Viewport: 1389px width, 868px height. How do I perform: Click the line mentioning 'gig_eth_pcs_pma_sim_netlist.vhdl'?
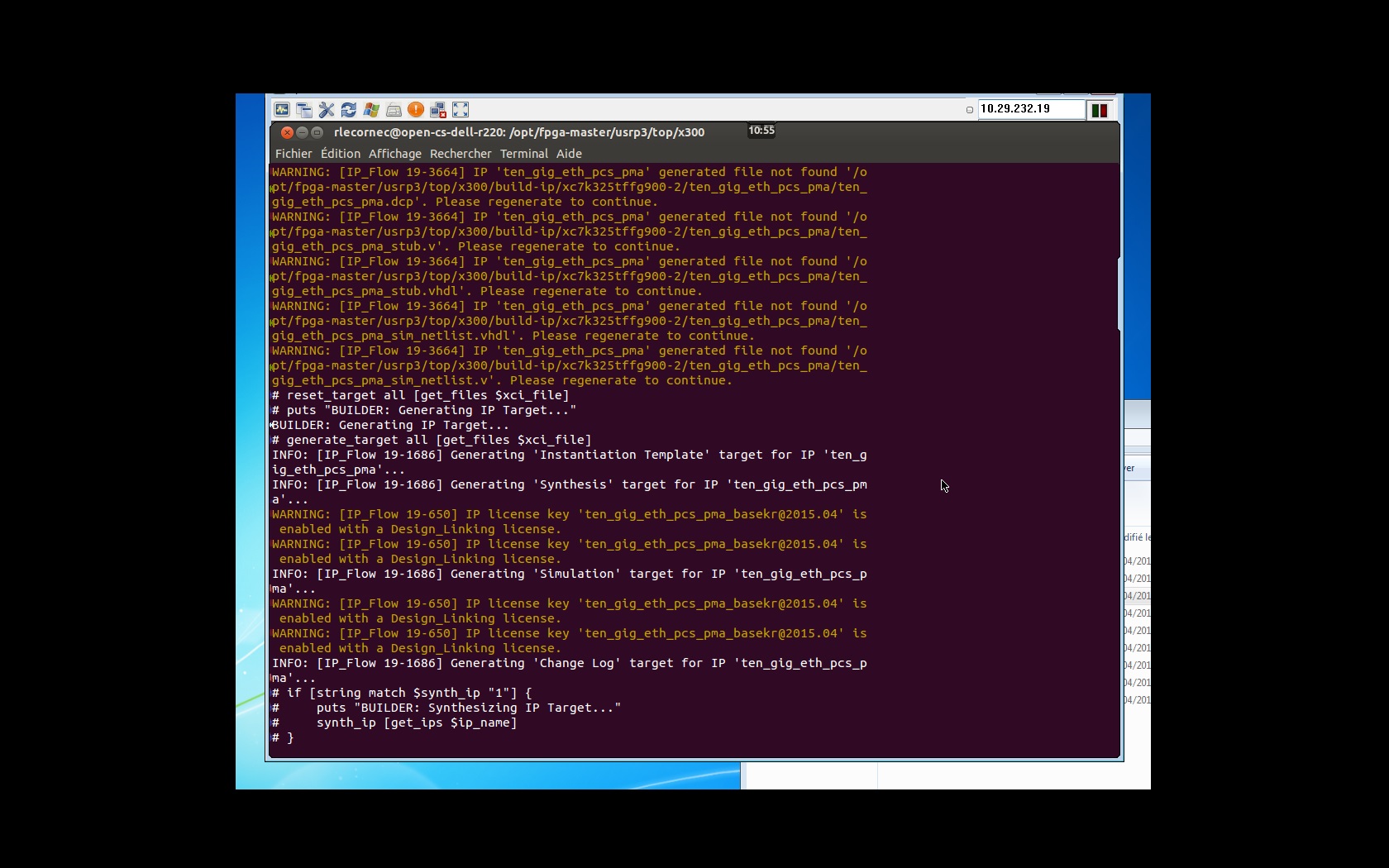point(513,336)
